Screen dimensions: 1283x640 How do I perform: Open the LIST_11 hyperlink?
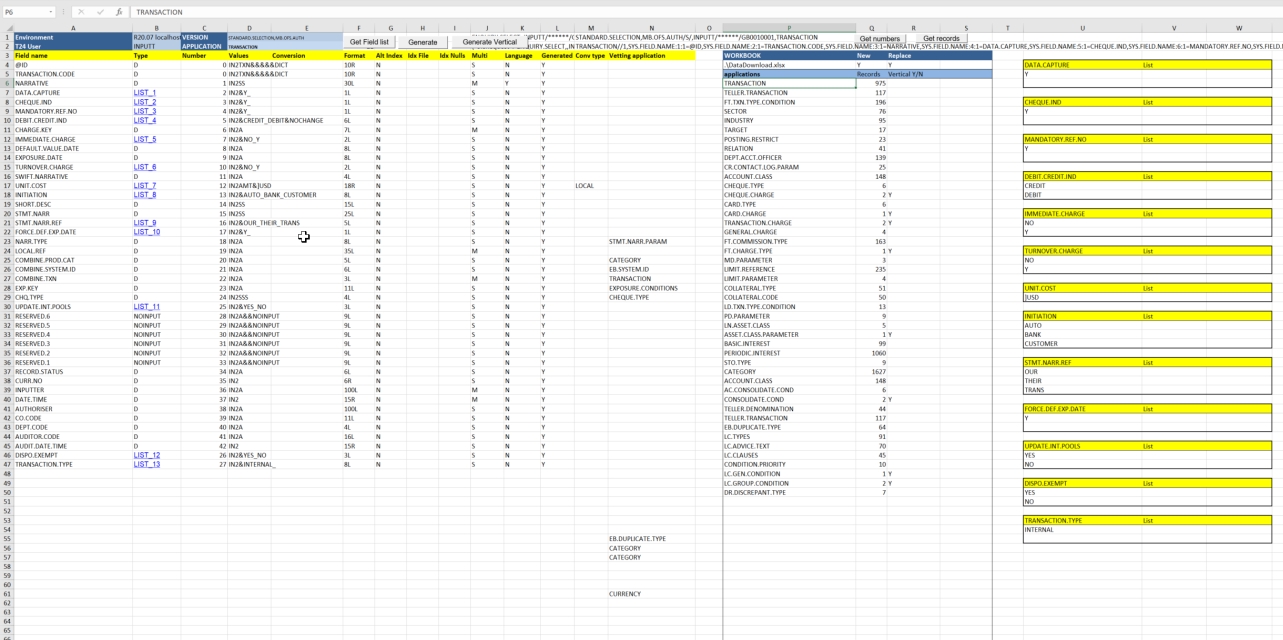pos(147,307)
